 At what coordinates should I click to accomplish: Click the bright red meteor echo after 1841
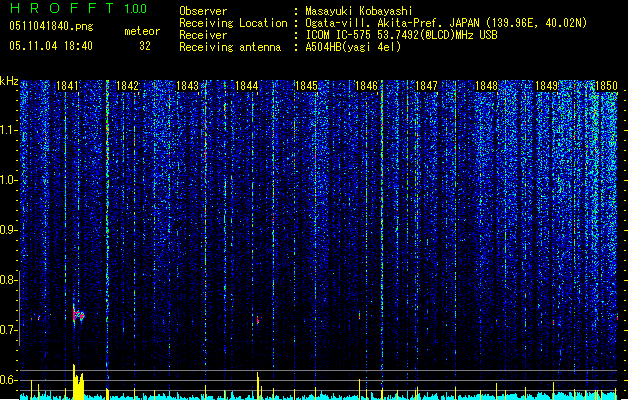79,315
